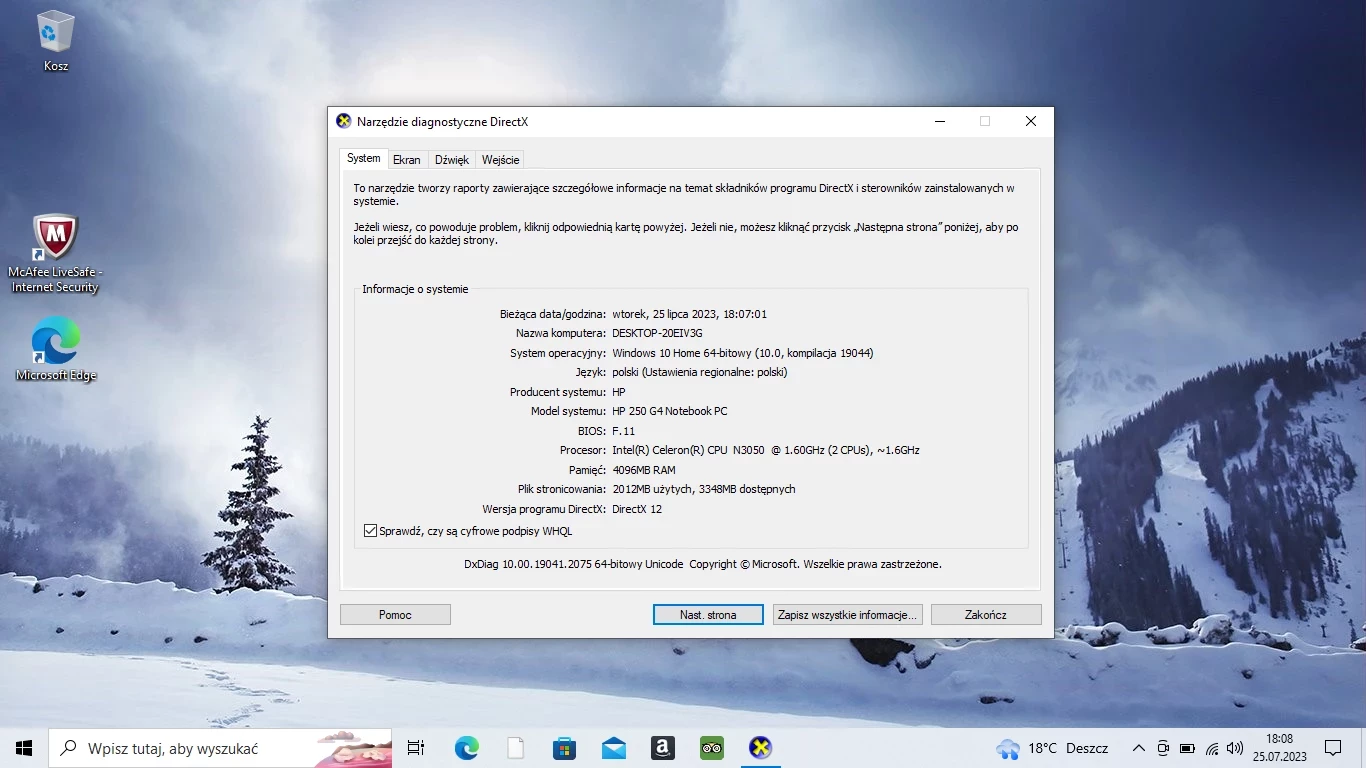Open the TripAdvisor taskbar icon
The image size is (1366, 768).
pos(711,748)
